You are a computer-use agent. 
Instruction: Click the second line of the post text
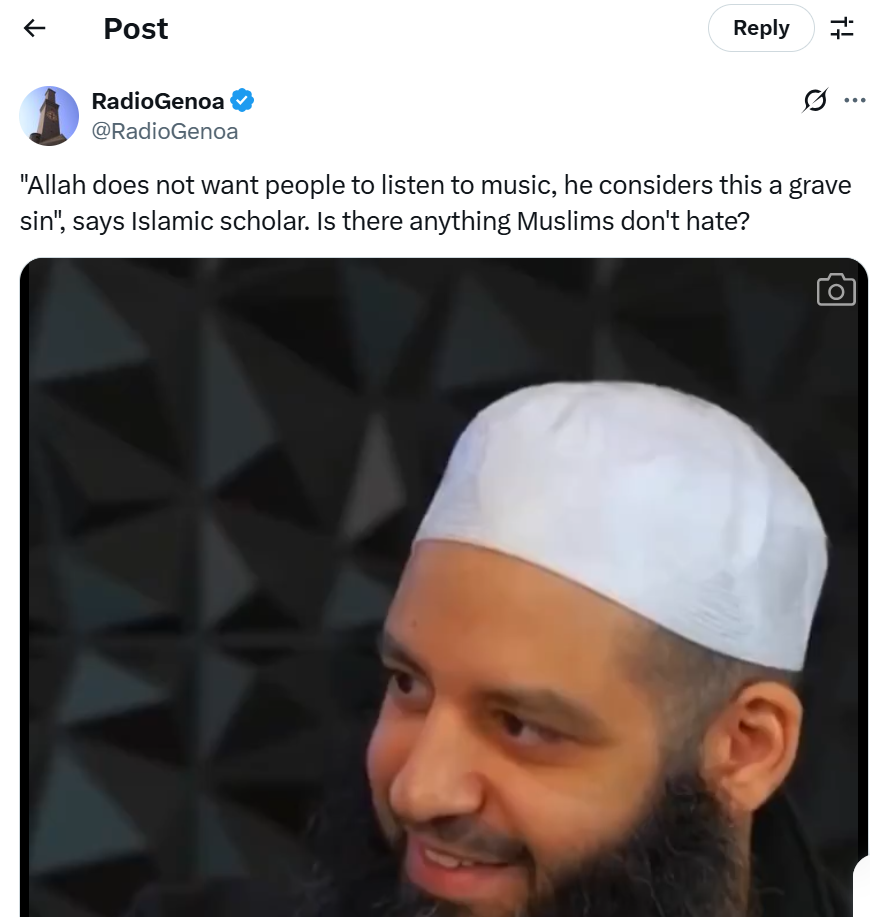click(x=385, y=222)
